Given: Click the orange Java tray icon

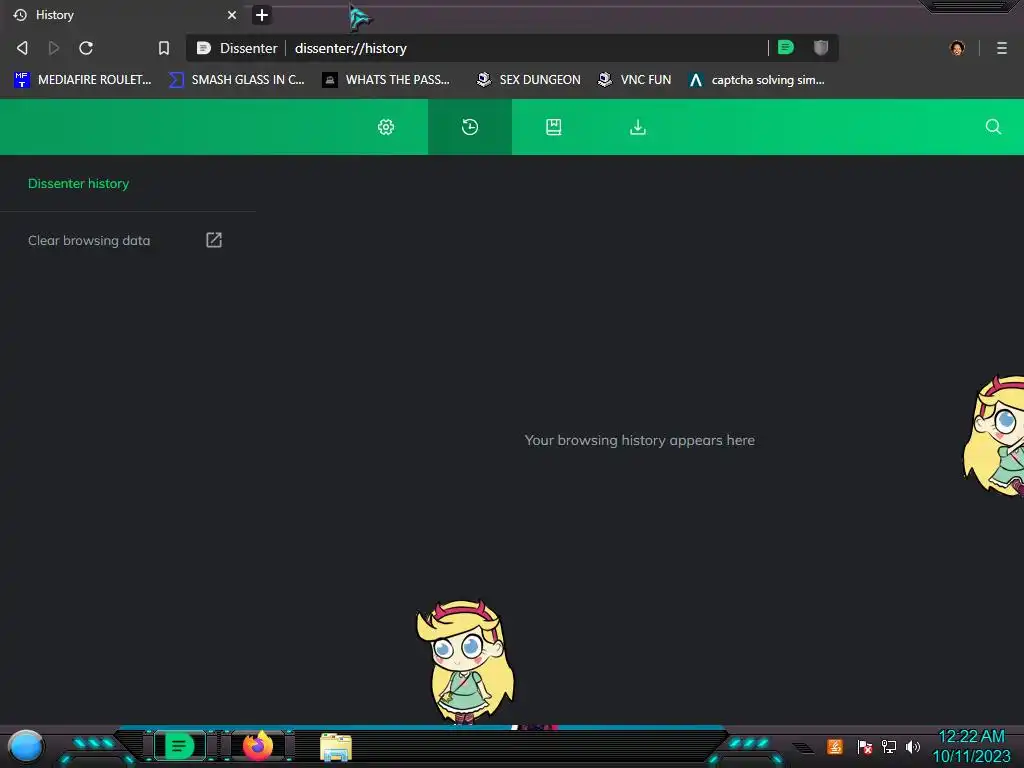Looking at the screenshot, I should pyautogui.click(x=835, y=746).
